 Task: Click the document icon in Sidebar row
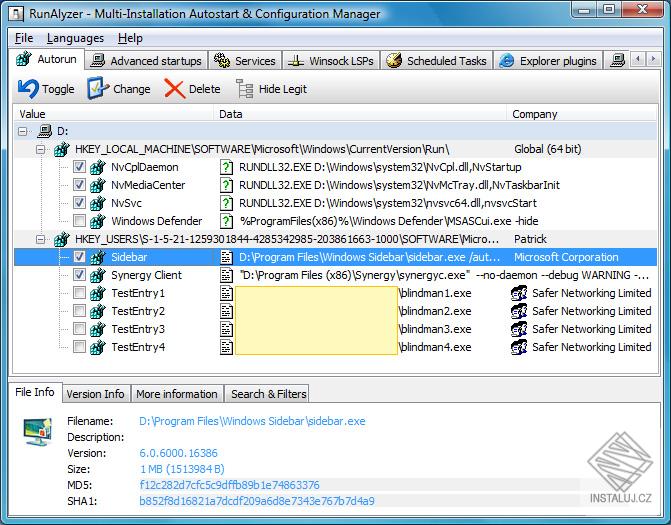click(226, 257)
